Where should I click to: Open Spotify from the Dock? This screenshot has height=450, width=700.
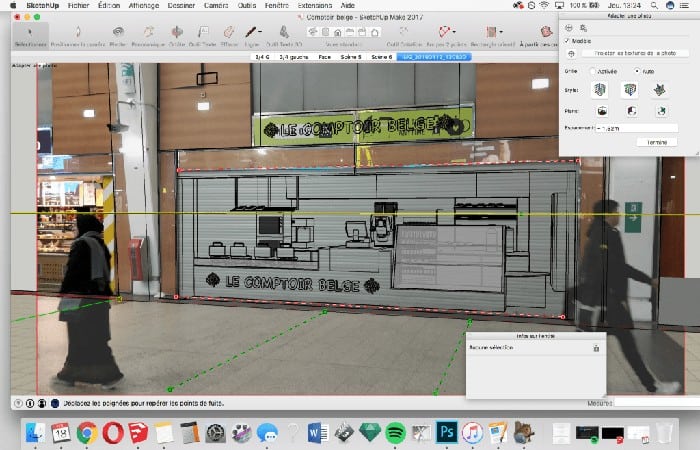tap(395, 432)
